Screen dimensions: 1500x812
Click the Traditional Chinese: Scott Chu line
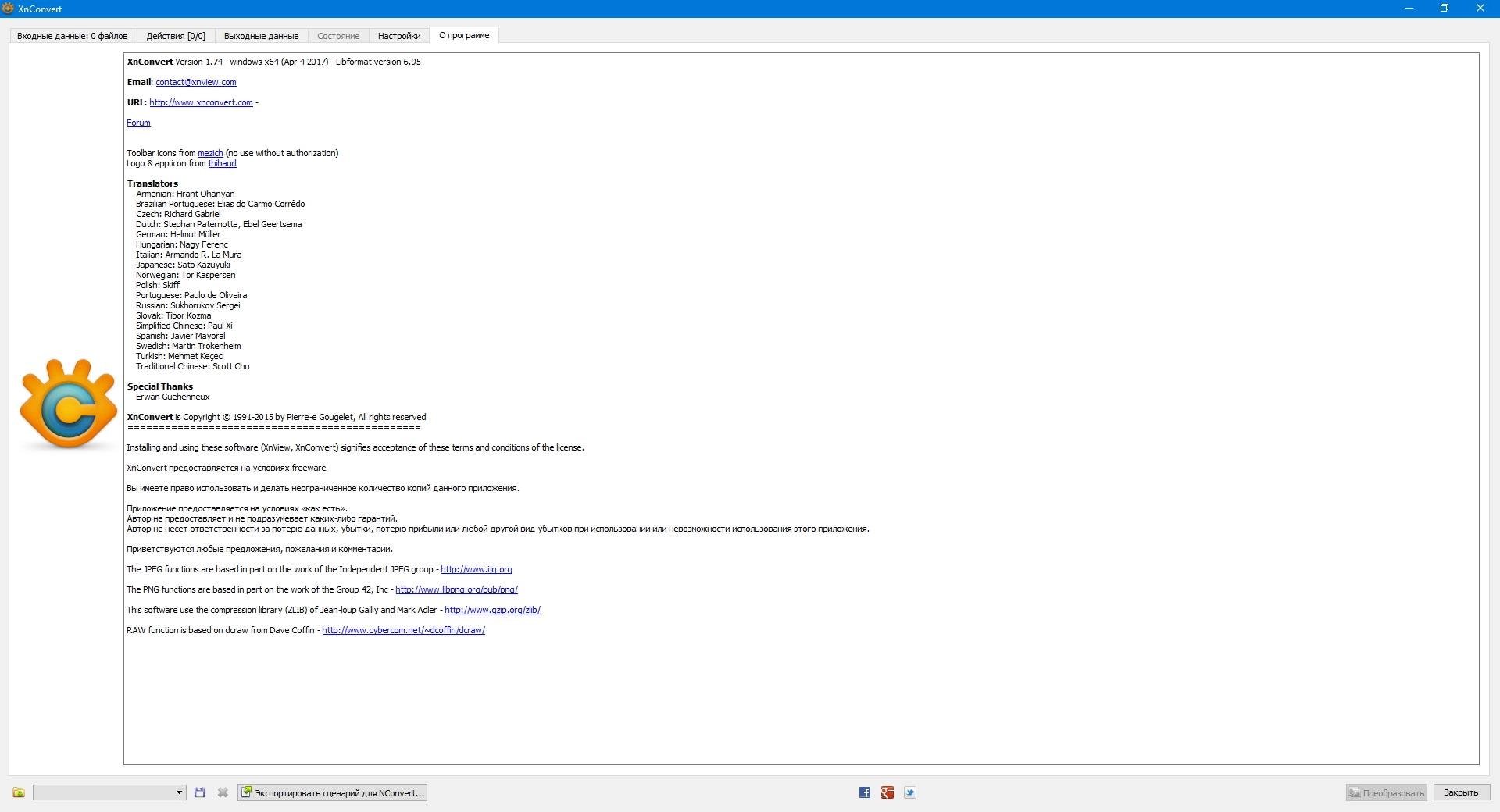pos(192,366)
